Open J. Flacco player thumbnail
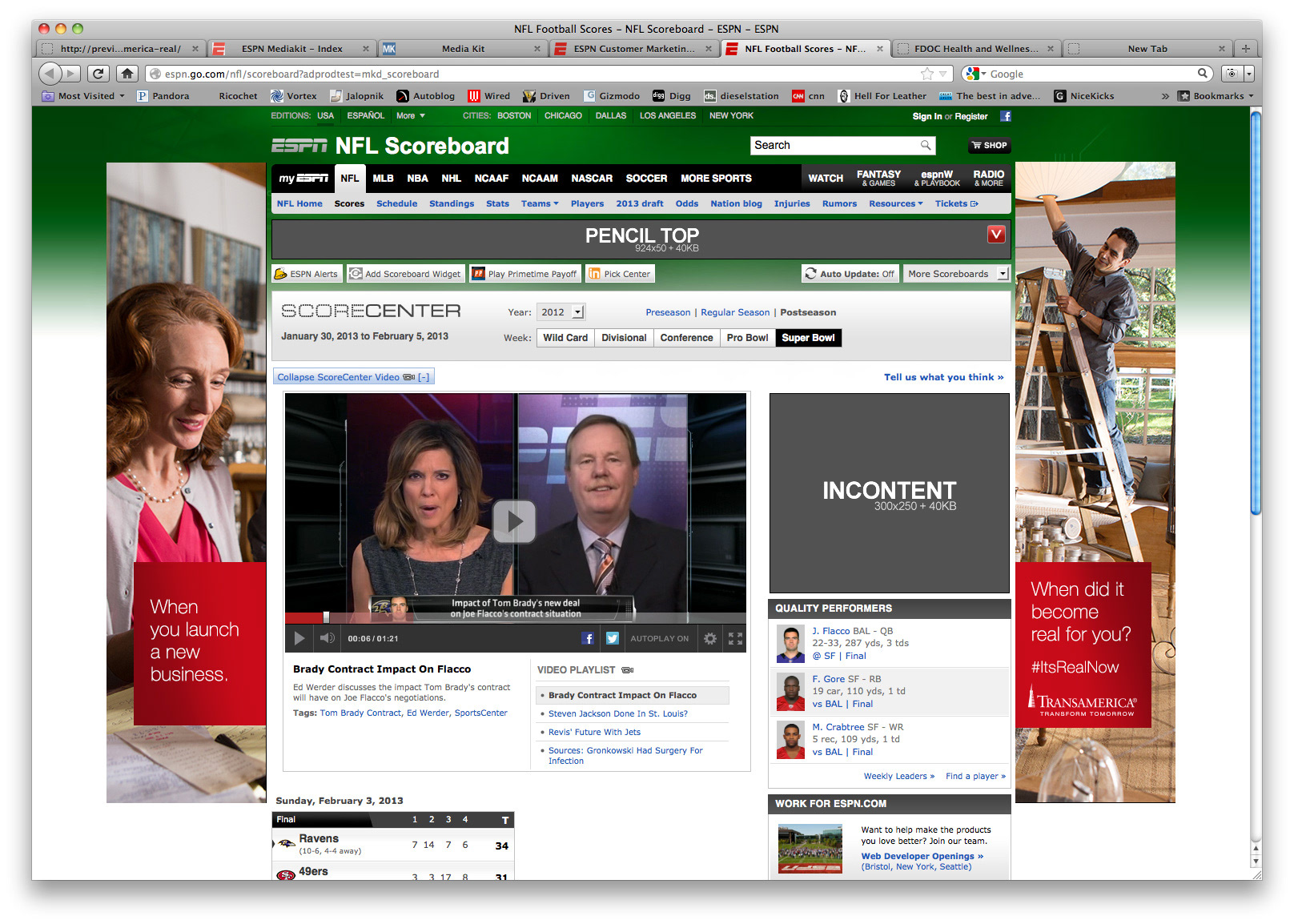This screenshot has height=924, width=1294. pyautogui.click(x=790, y=645)
